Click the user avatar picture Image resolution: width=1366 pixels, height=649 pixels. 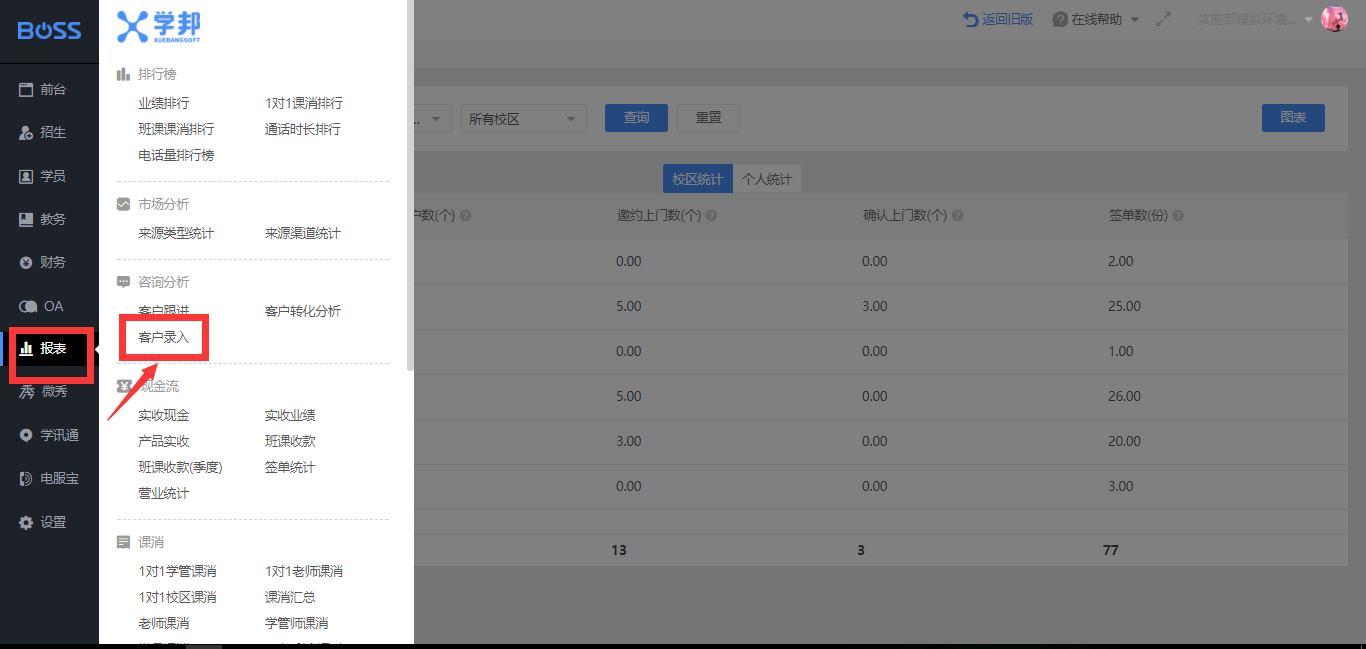pyautogui.click(x=1334, y=19)
